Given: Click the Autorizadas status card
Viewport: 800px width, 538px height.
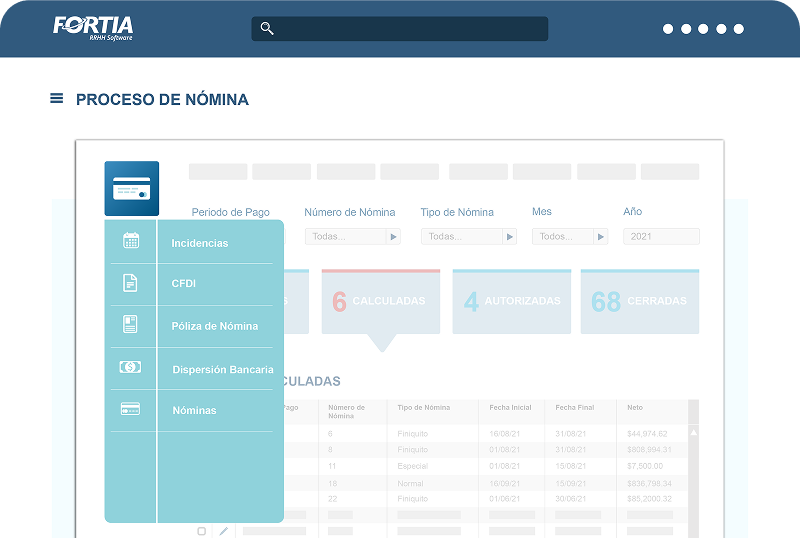Looking at the screenshot, I should tap(511, 301).
